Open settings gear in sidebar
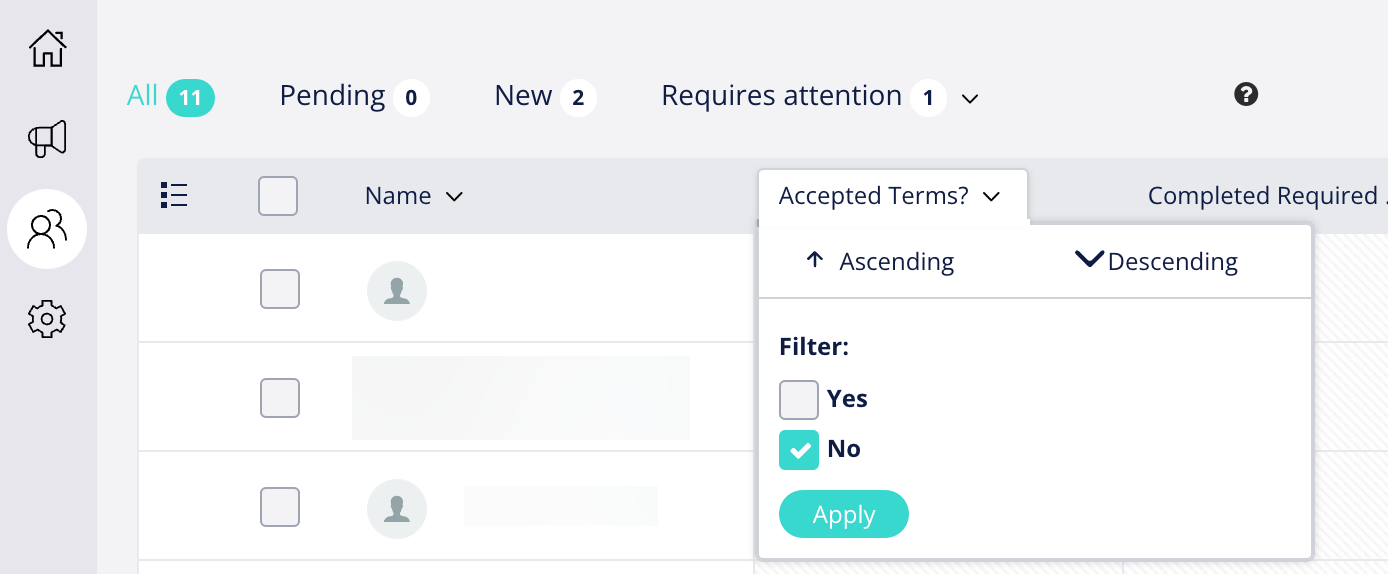Image resolution: width=1388 pixels, height=574 pixels. click(x=47, y=319)
